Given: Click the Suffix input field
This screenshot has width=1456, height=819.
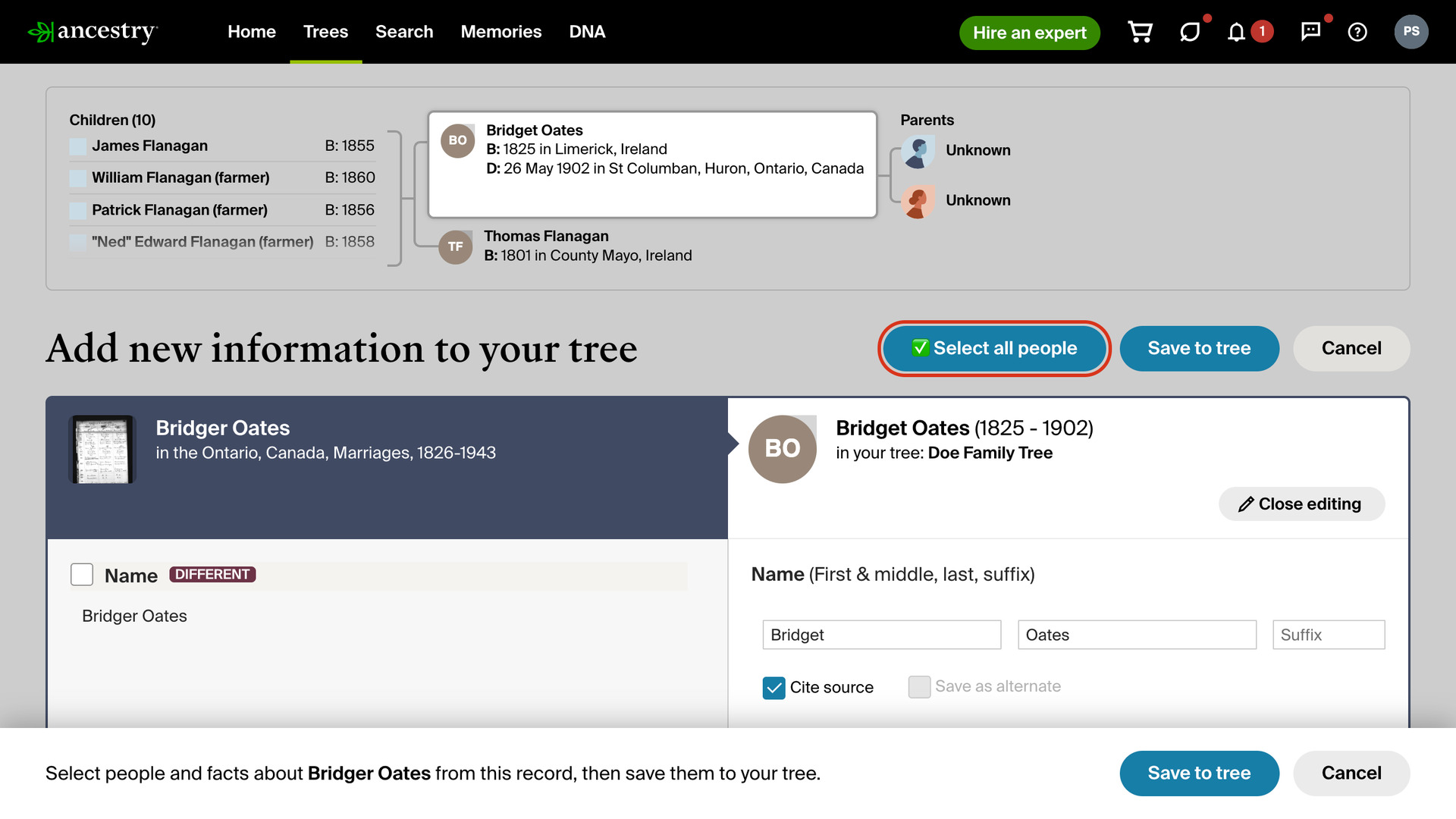Looking at the screenshot, I should [x=1328, y=635].
